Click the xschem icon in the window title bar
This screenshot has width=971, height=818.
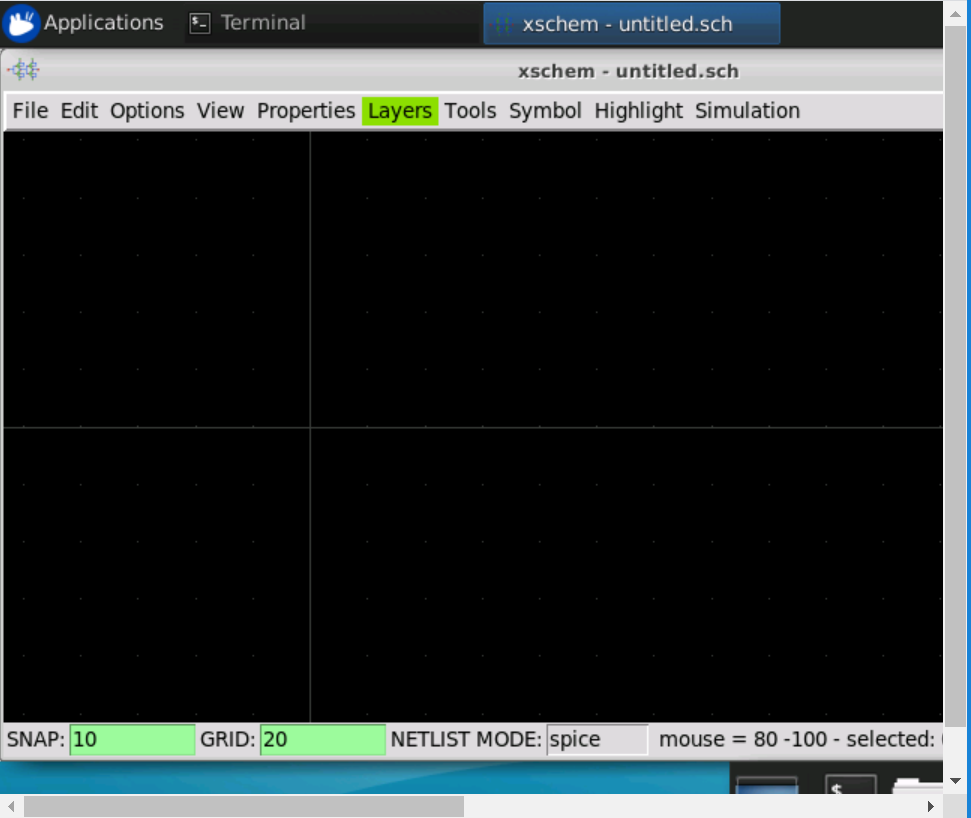(26, 71)
